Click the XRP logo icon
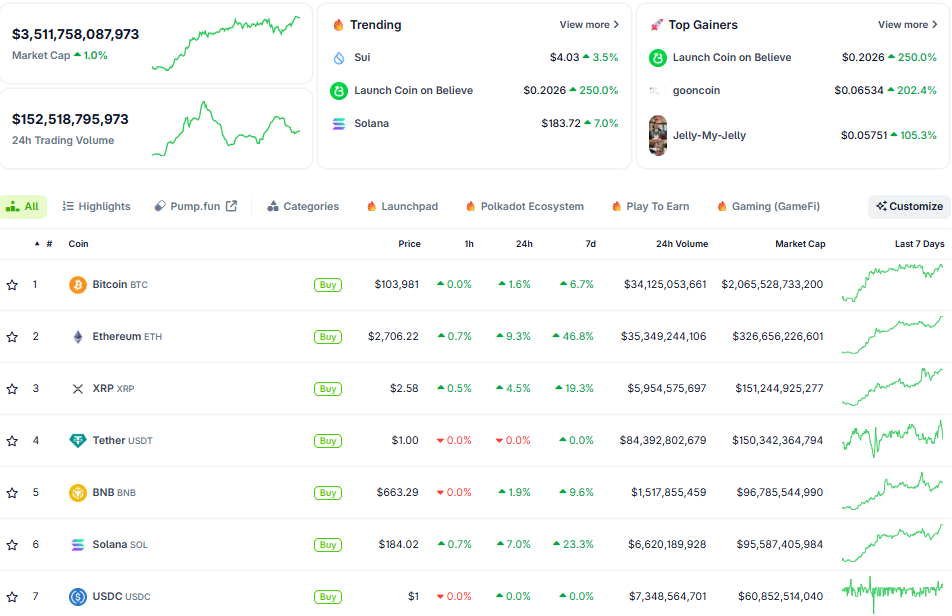Image resolution: width=952 pixels, height=616 pixels. click(78, 389)
